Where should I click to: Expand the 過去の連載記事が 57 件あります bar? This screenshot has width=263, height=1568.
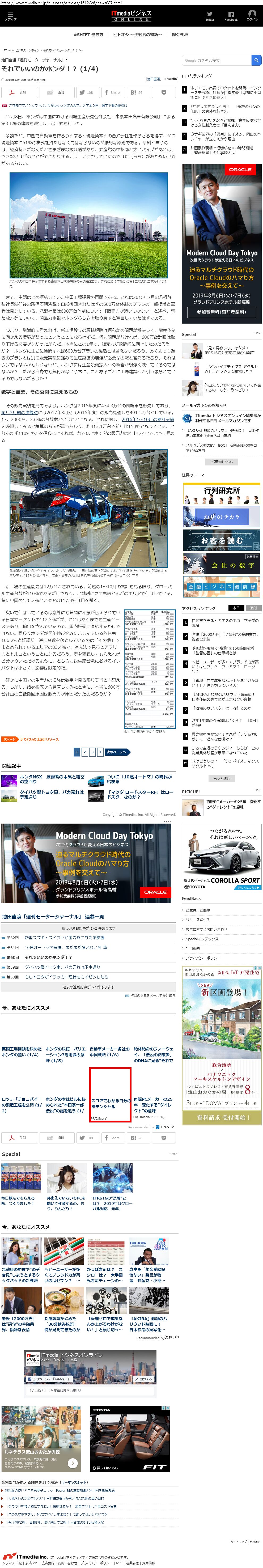click(88, 987)
